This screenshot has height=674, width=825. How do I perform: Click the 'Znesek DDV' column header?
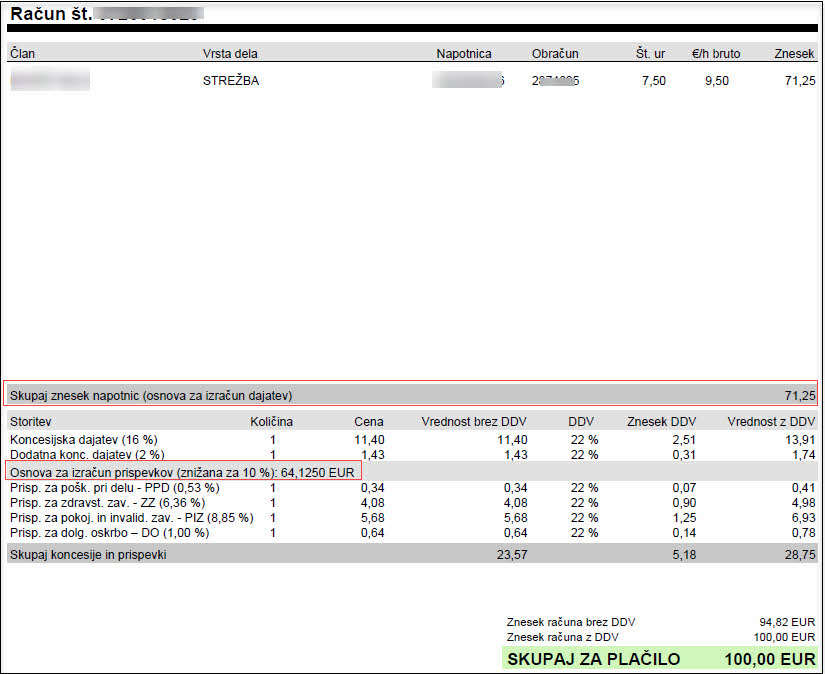661,422
